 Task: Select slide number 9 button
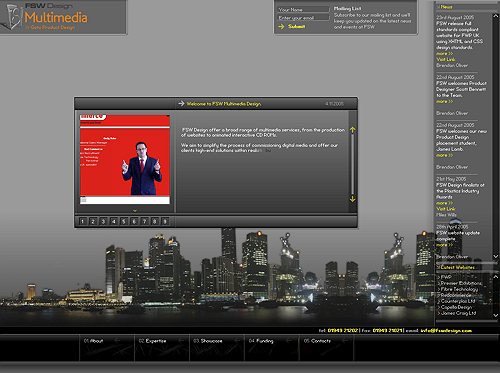pyautogui.click(x=165, y=221)
